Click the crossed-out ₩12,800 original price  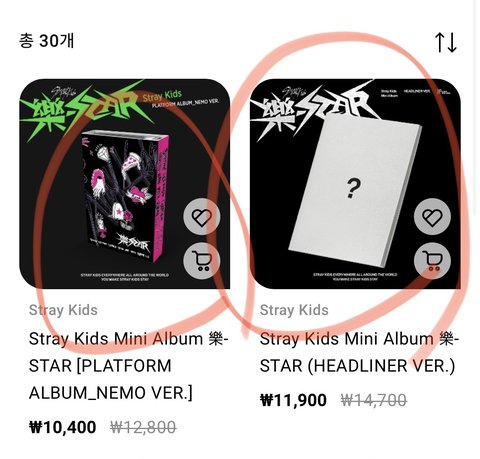pos(143,427)
